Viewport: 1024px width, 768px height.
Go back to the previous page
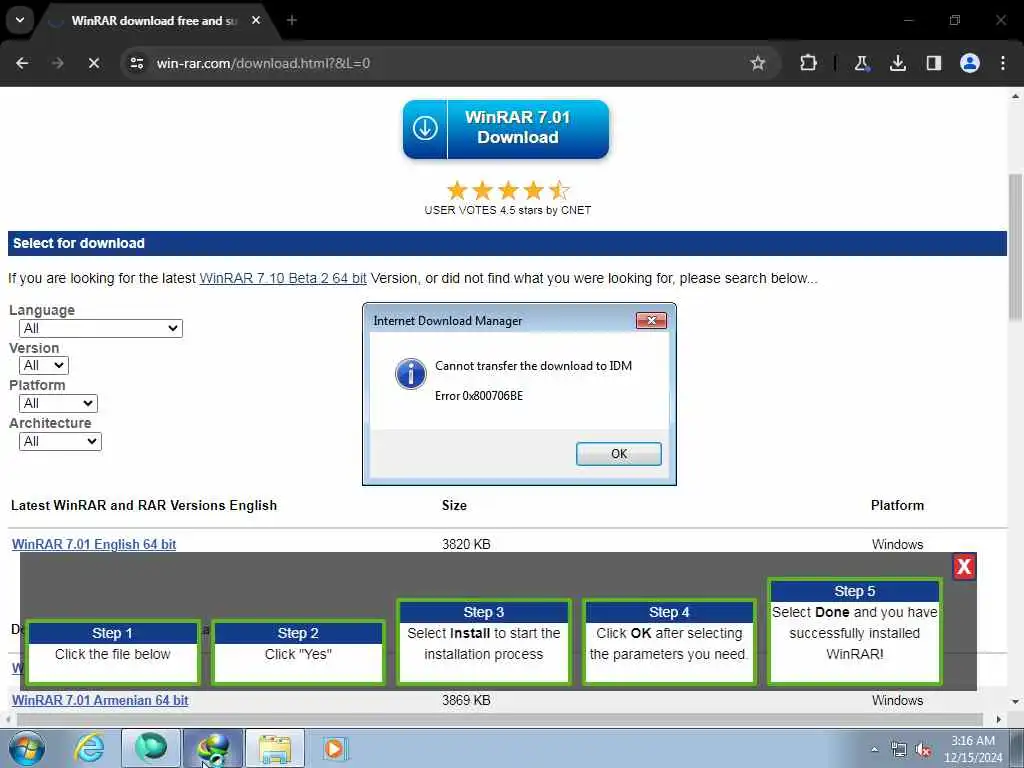pos(22,63)
